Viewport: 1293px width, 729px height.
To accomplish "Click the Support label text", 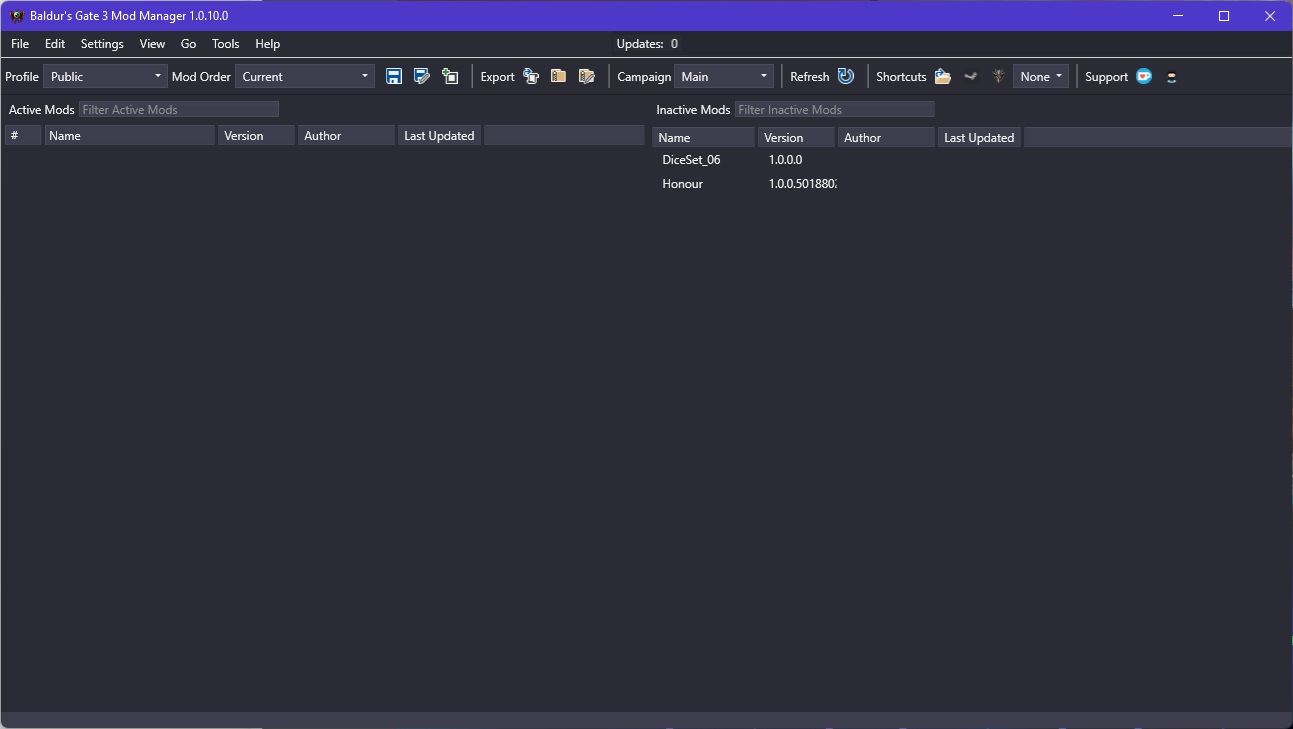I will tap(1106, 77).
